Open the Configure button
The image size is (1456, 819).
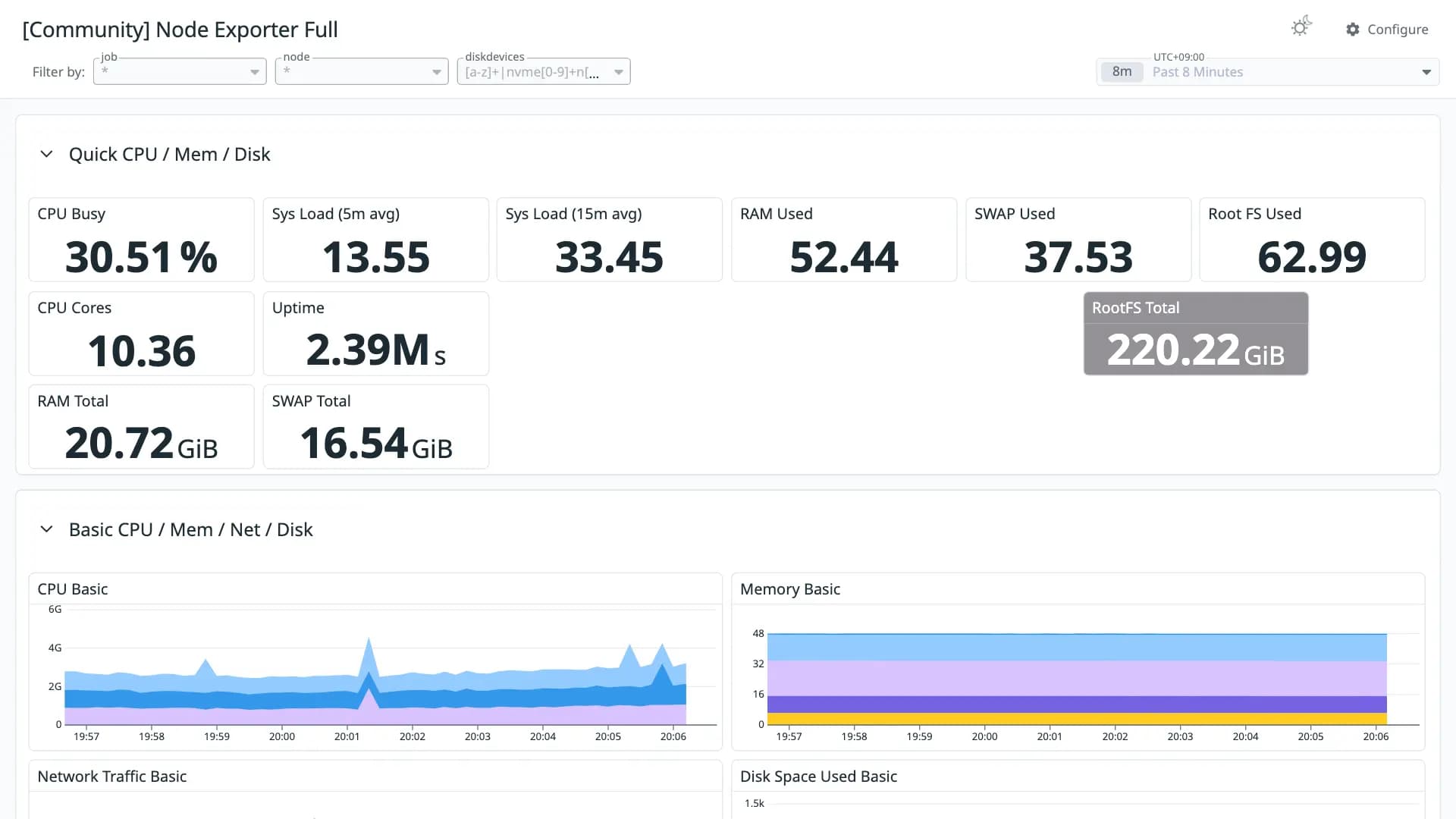coord(1387,29)
